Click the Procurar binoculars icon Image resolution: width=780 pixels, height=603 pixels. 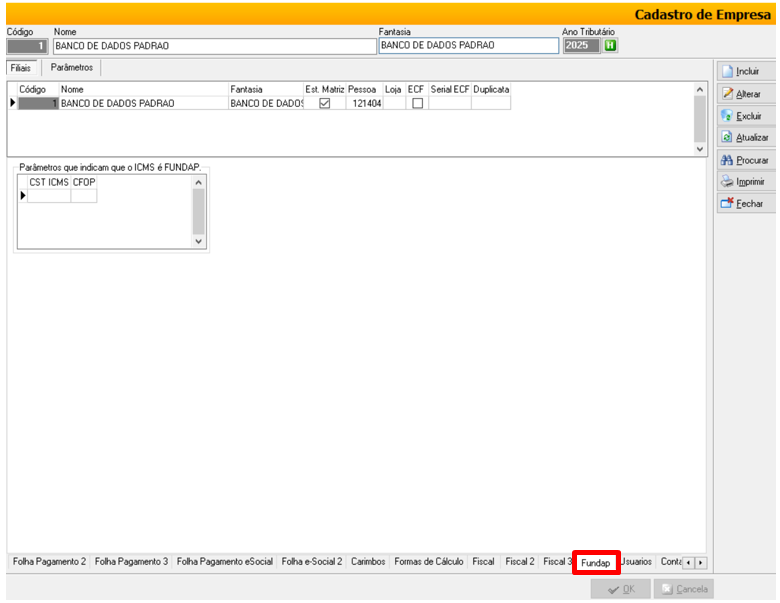727,160
